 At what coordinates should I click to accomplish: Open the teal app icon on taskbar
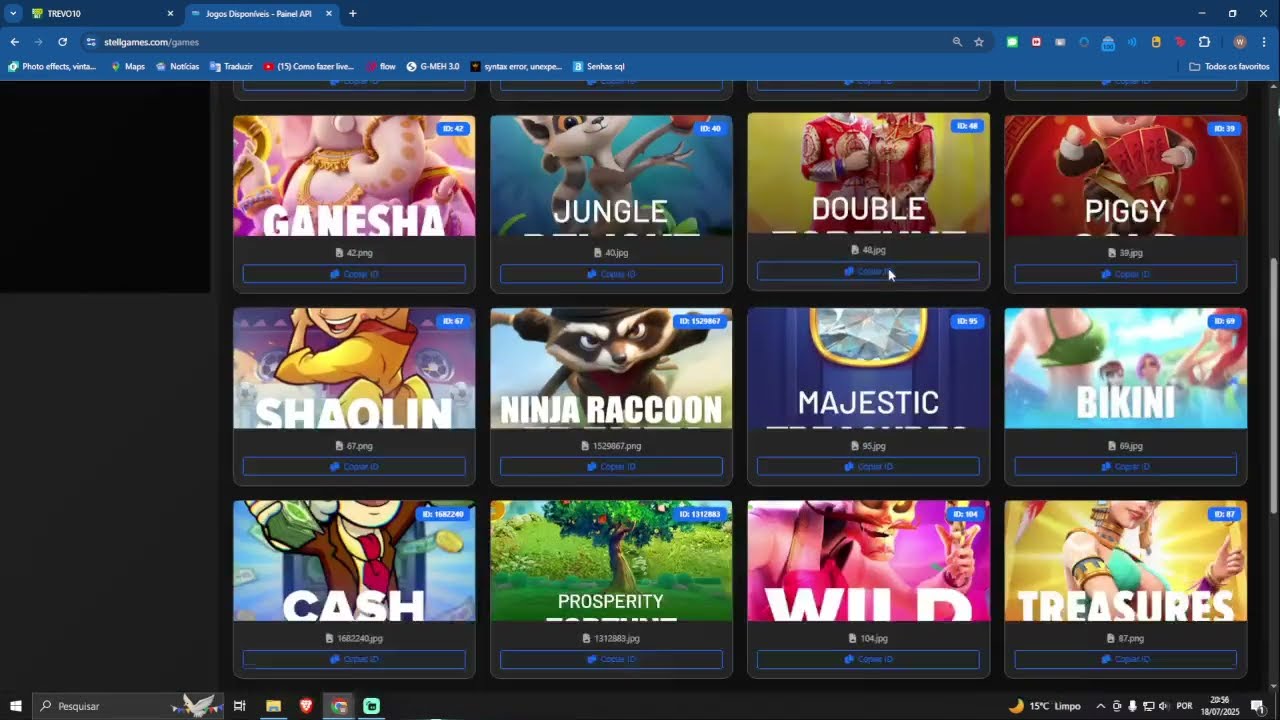(372, 706)
